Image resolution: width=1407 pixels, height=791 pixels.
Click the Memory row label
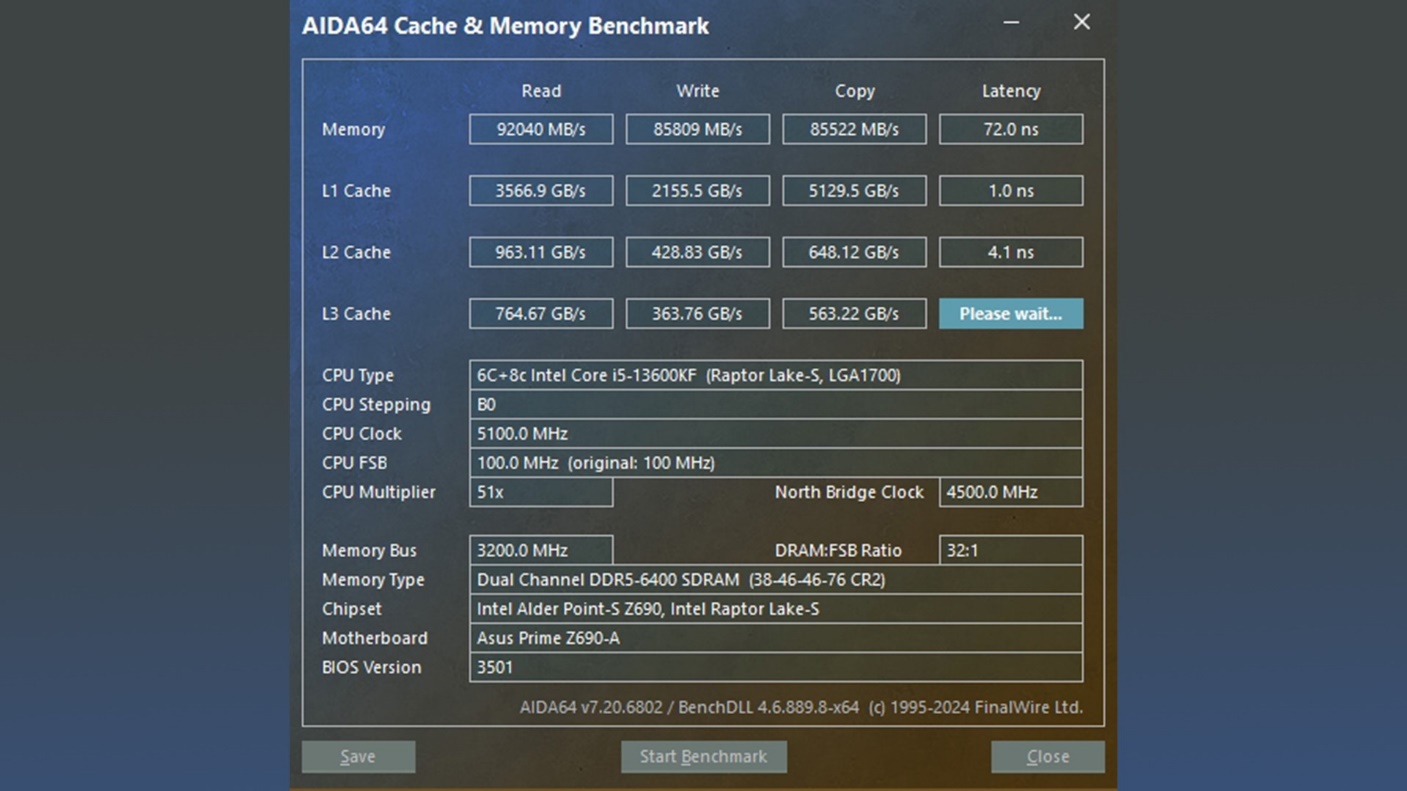tap(353, 129)
